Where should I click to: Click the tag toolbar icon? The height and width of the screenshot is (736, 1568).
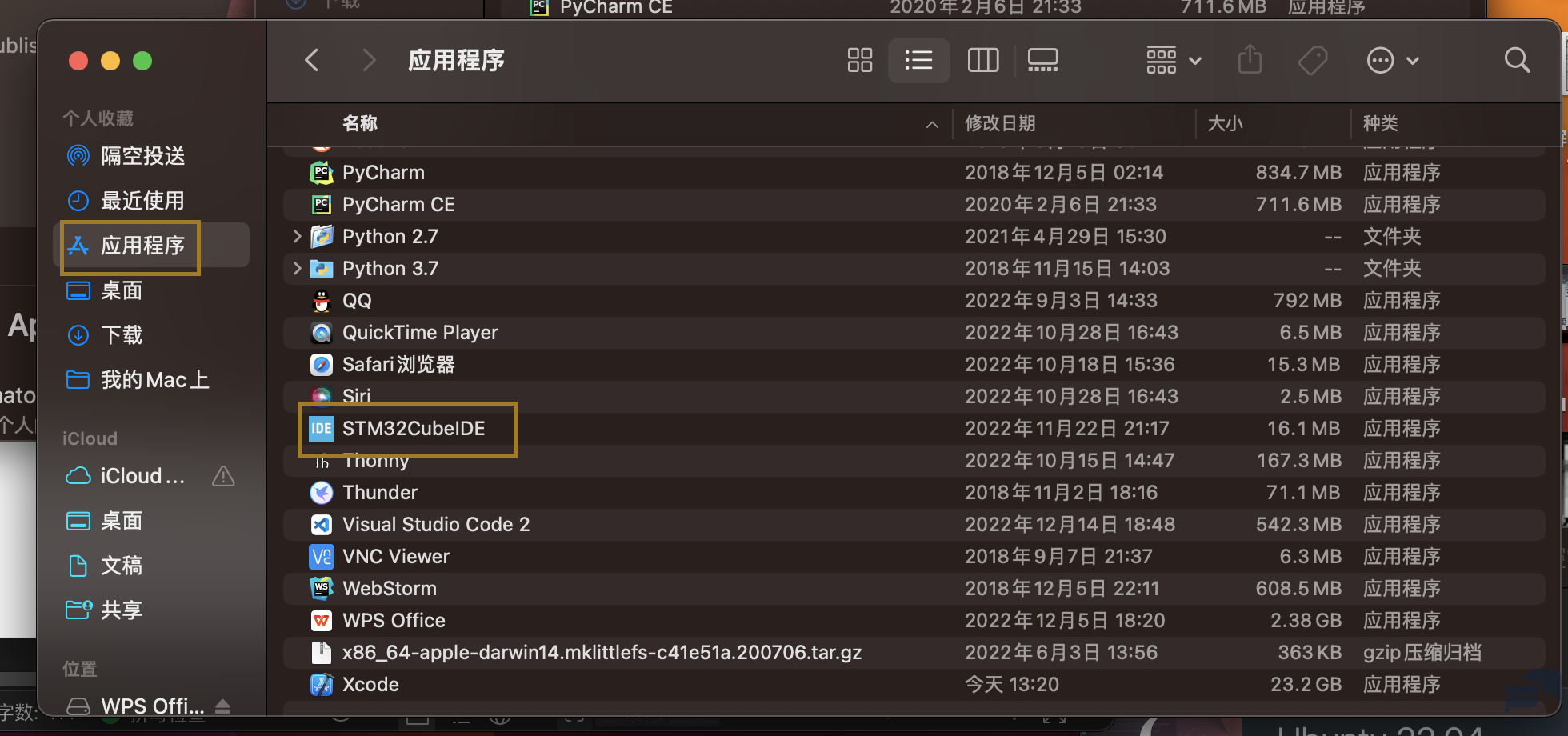pos(1312,60)
